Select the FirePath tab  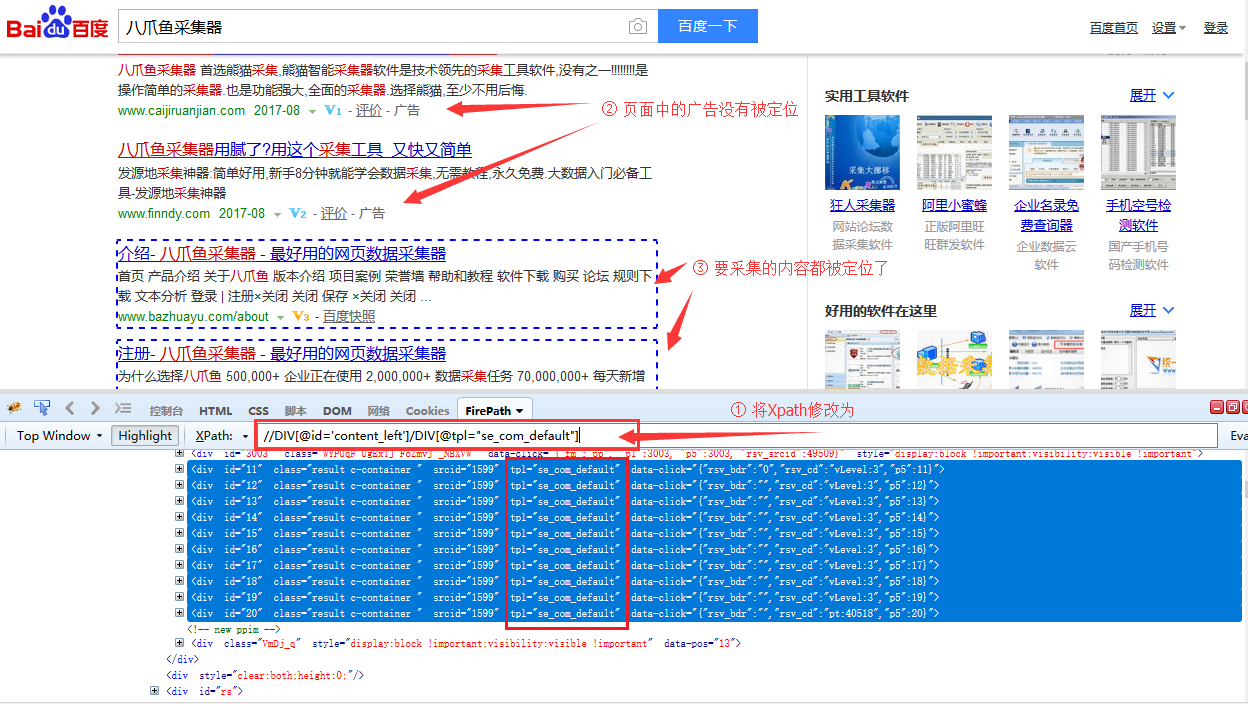coord(495,410)
